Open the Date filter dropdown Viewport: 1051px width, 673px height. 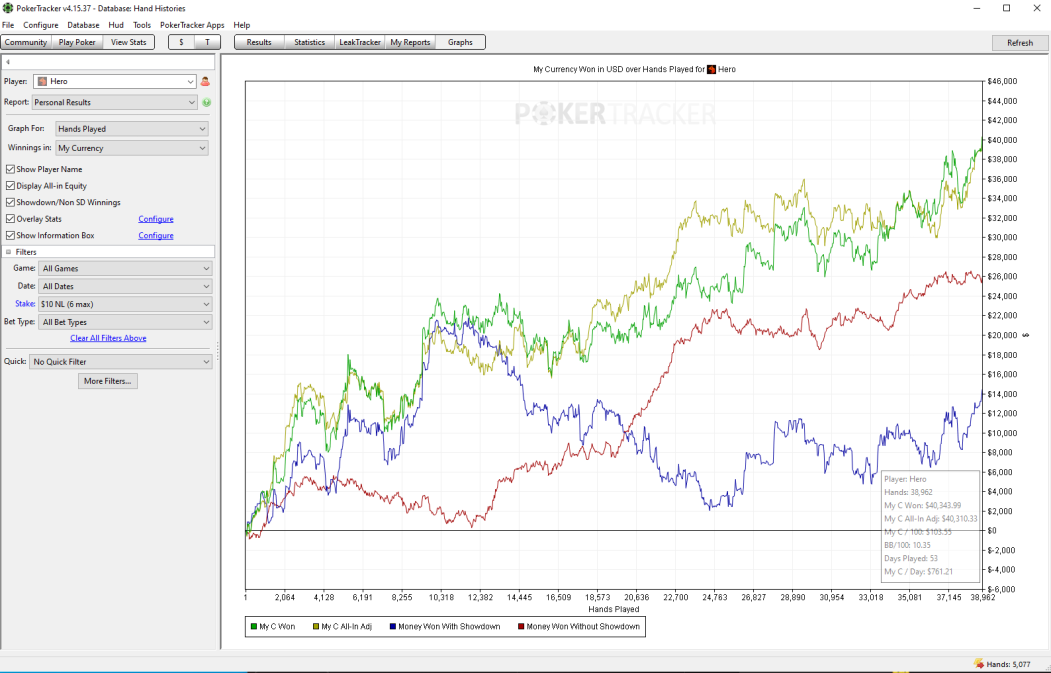(125, 286)
